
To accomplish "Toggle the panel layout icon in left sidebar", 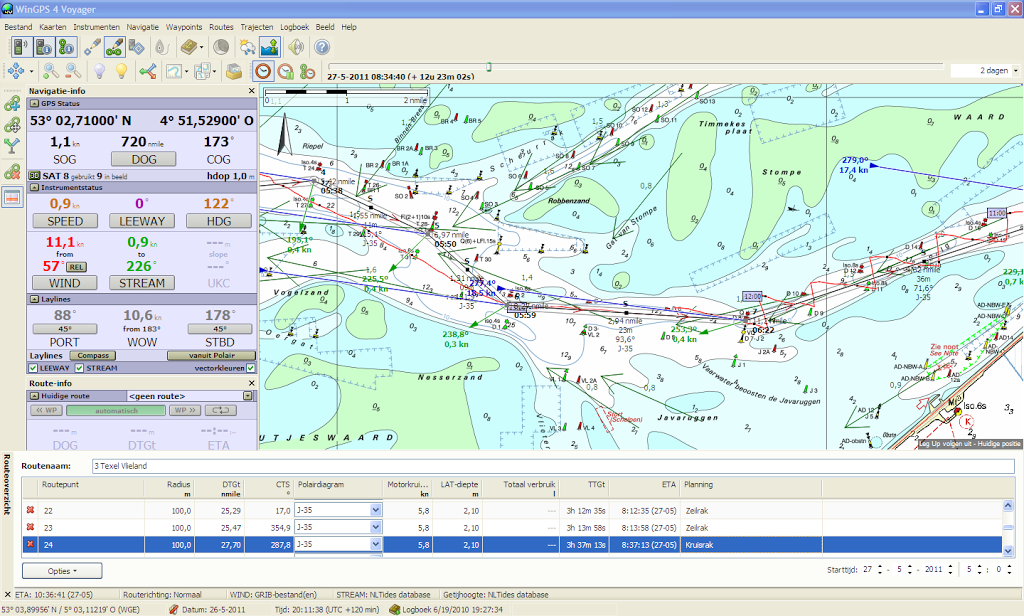I will [12, 197].
